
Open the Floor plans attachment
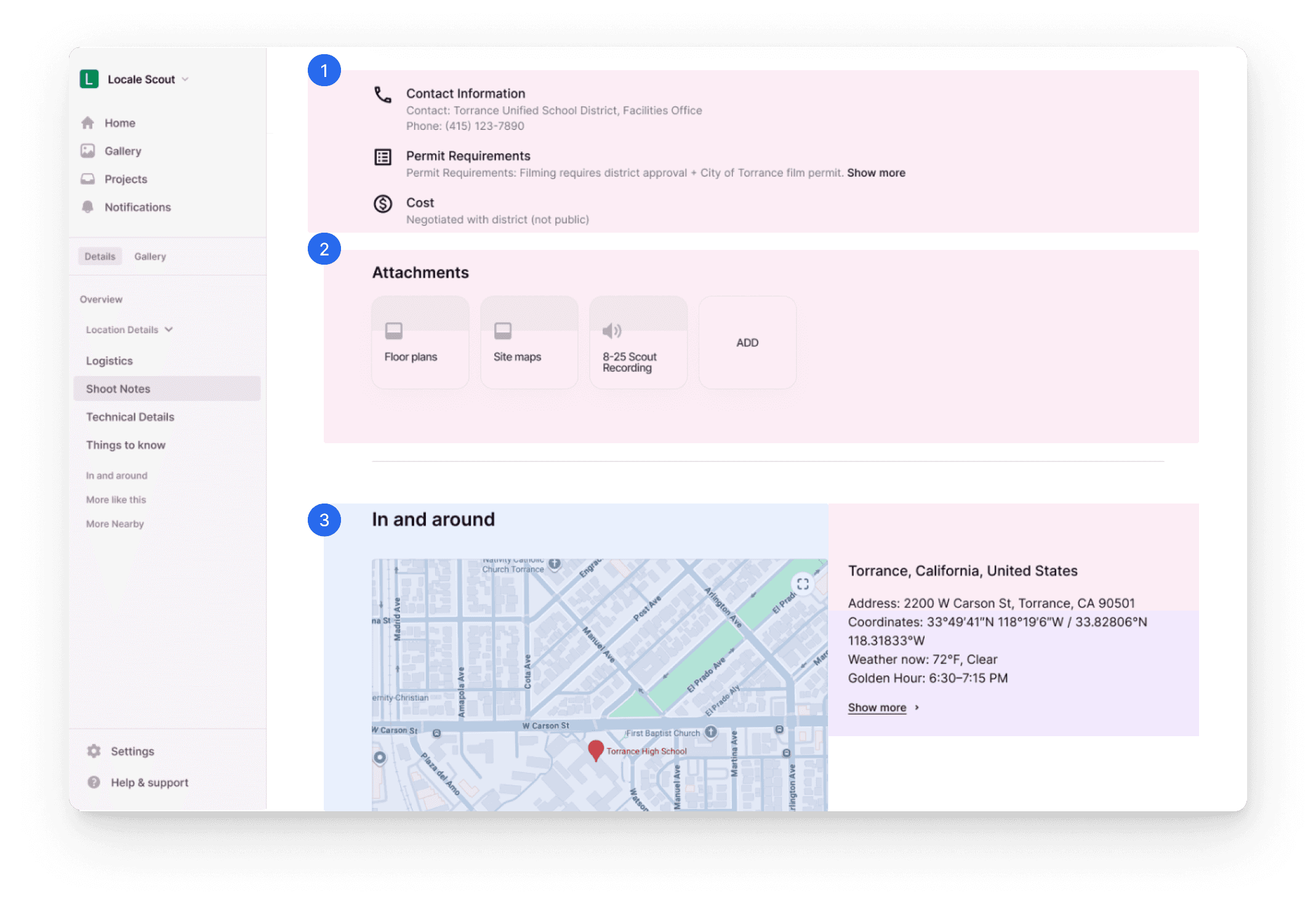pos(420,343)
